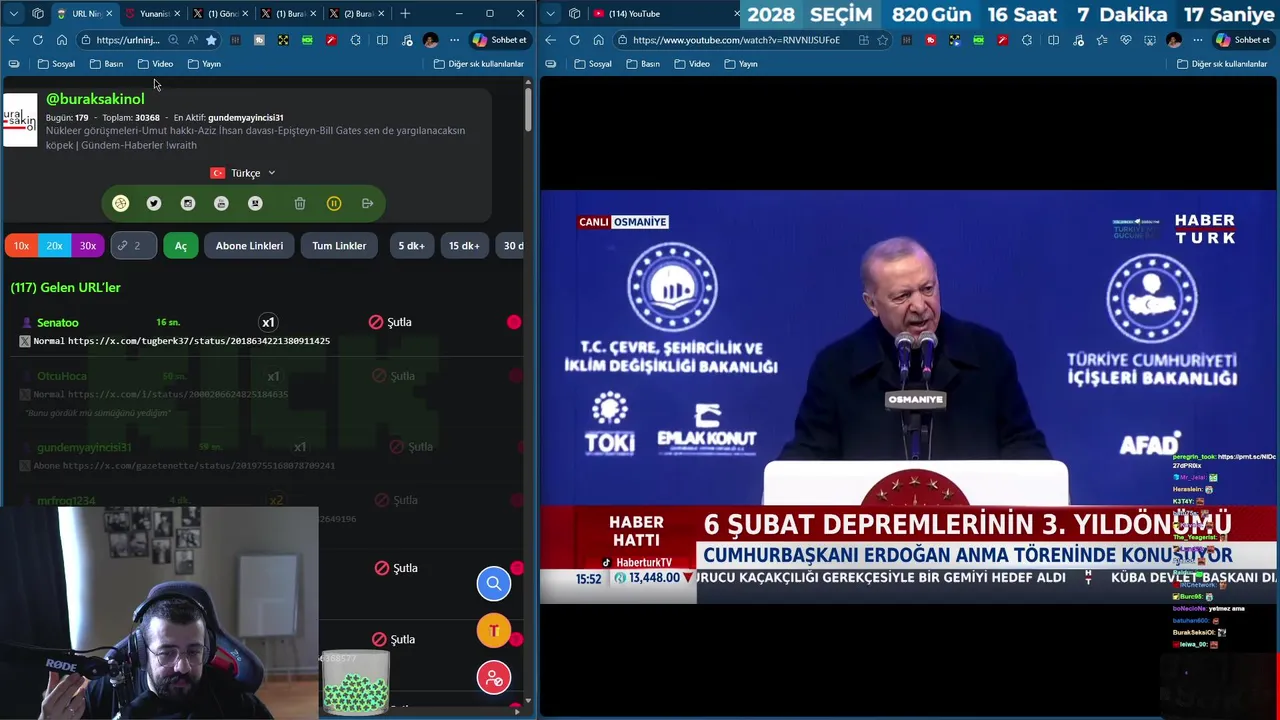Click the red link floating button
This screenshot has width=1280, height=720.
pyautogui.click(x=494, y=678)
